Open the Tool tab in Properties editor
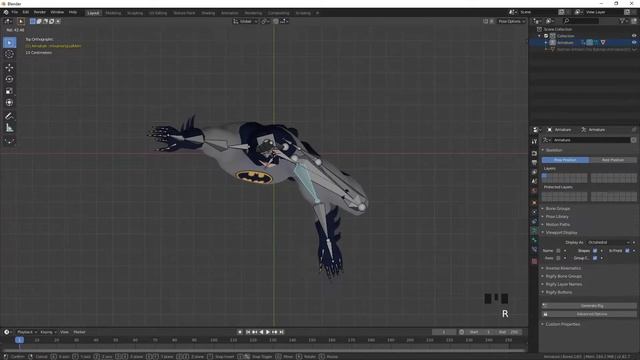 pyautogui.click(x=534, y=141)
